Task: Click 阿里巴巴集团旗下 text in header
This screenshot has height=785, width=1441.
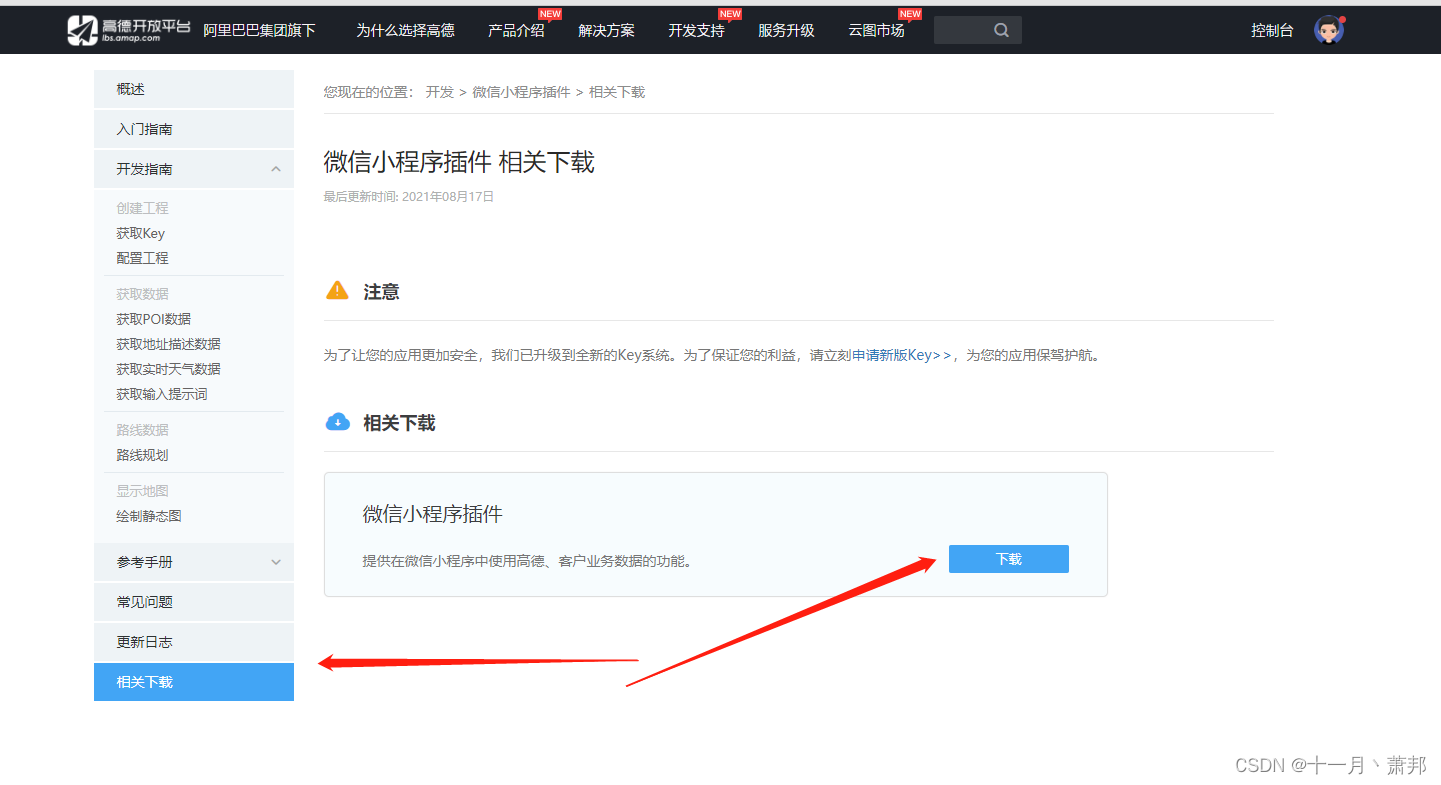Action: click(x=259, y=31)
